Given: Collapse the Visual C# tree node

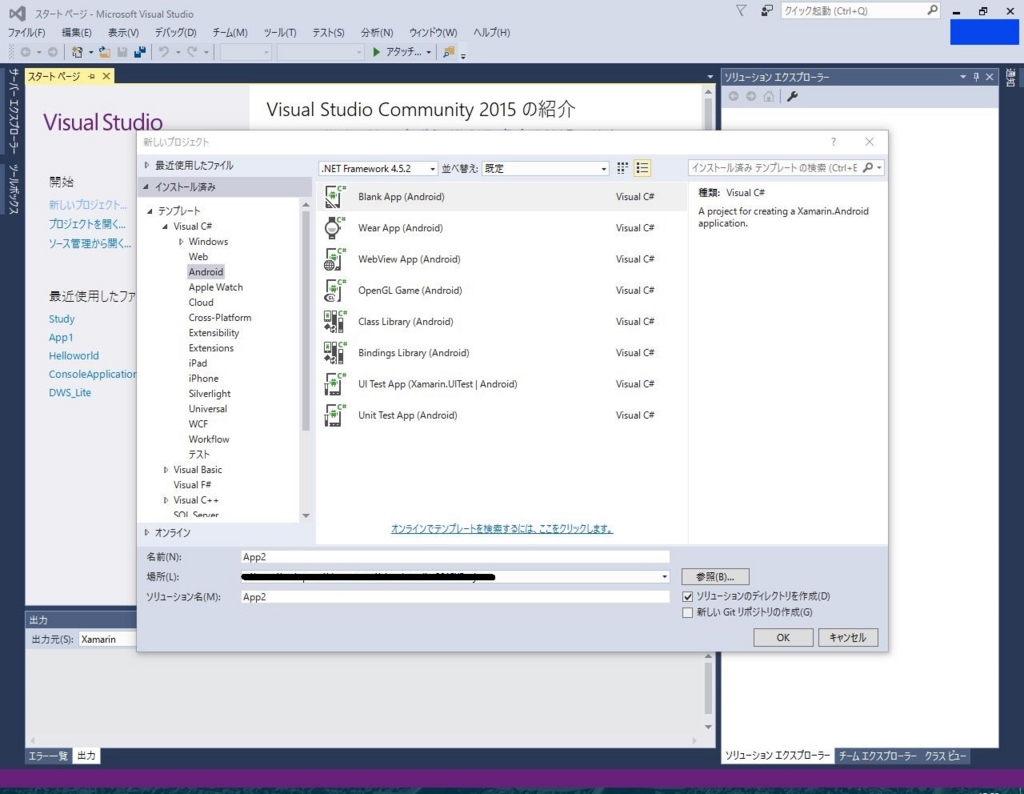Looking at the screenshot, I should coord(165,227).
